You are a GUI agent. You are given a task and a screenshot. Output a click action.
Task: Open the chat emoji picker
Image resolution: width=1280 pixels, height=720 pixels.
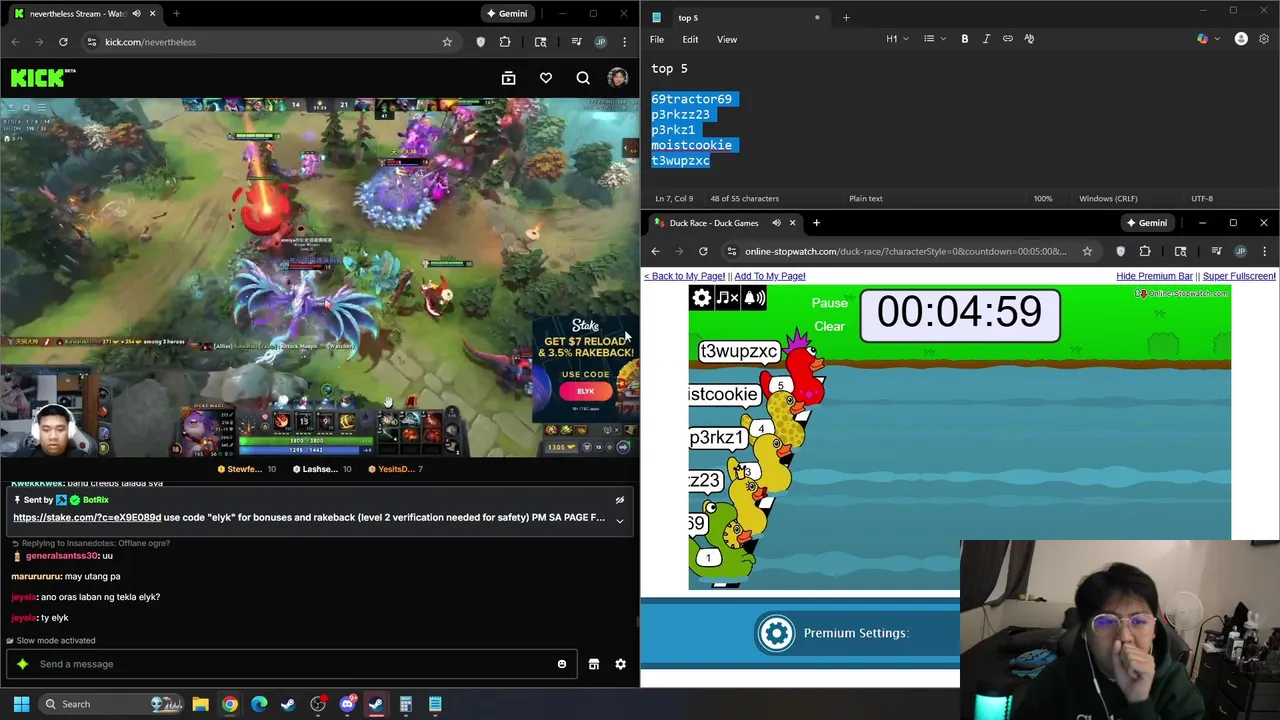point(562,664)
